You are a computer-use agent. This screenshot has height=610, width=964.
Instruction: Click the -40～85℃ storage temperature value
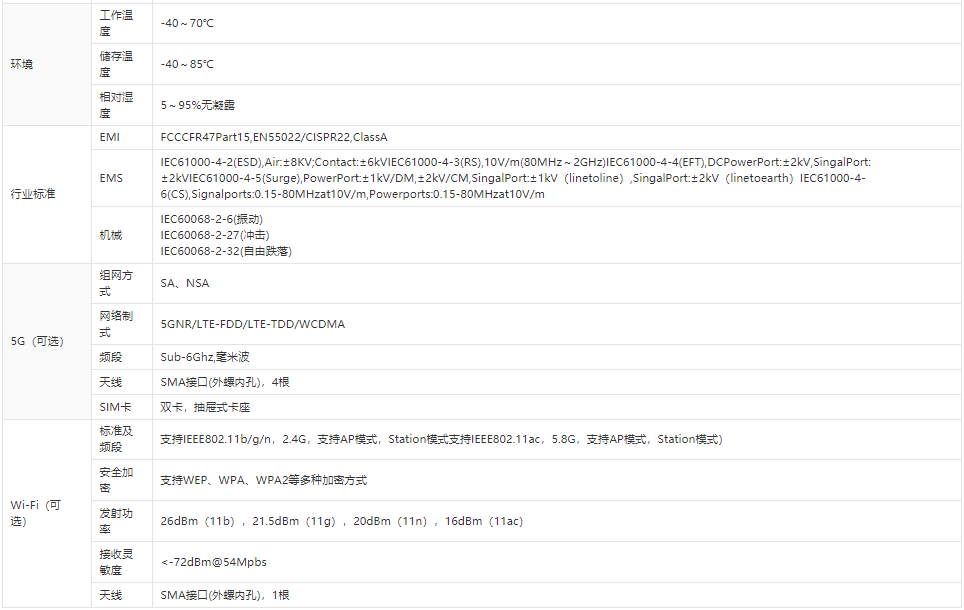click(187, 64)
